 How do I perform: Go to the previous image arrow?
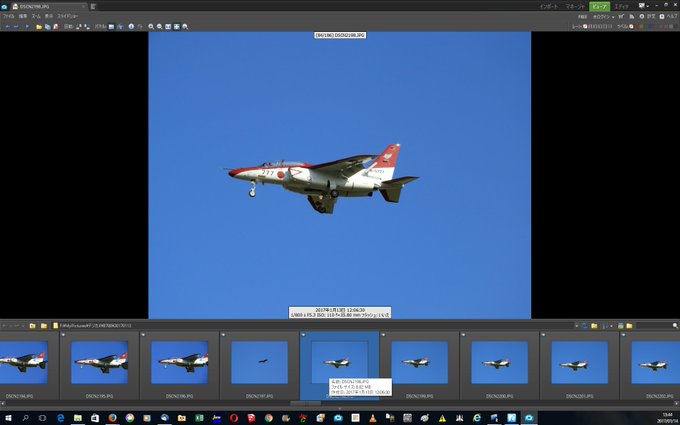[7, 27]
